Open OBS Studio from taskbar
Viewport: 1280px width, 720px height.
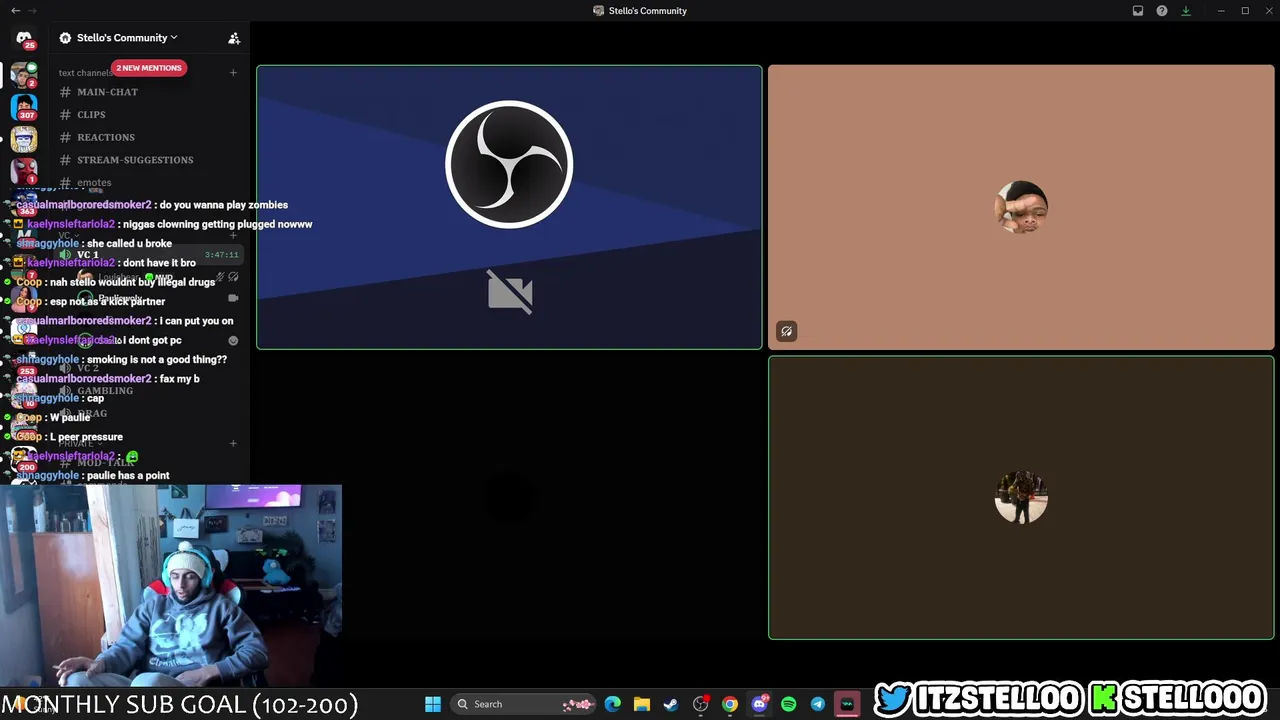click(701, 704)
